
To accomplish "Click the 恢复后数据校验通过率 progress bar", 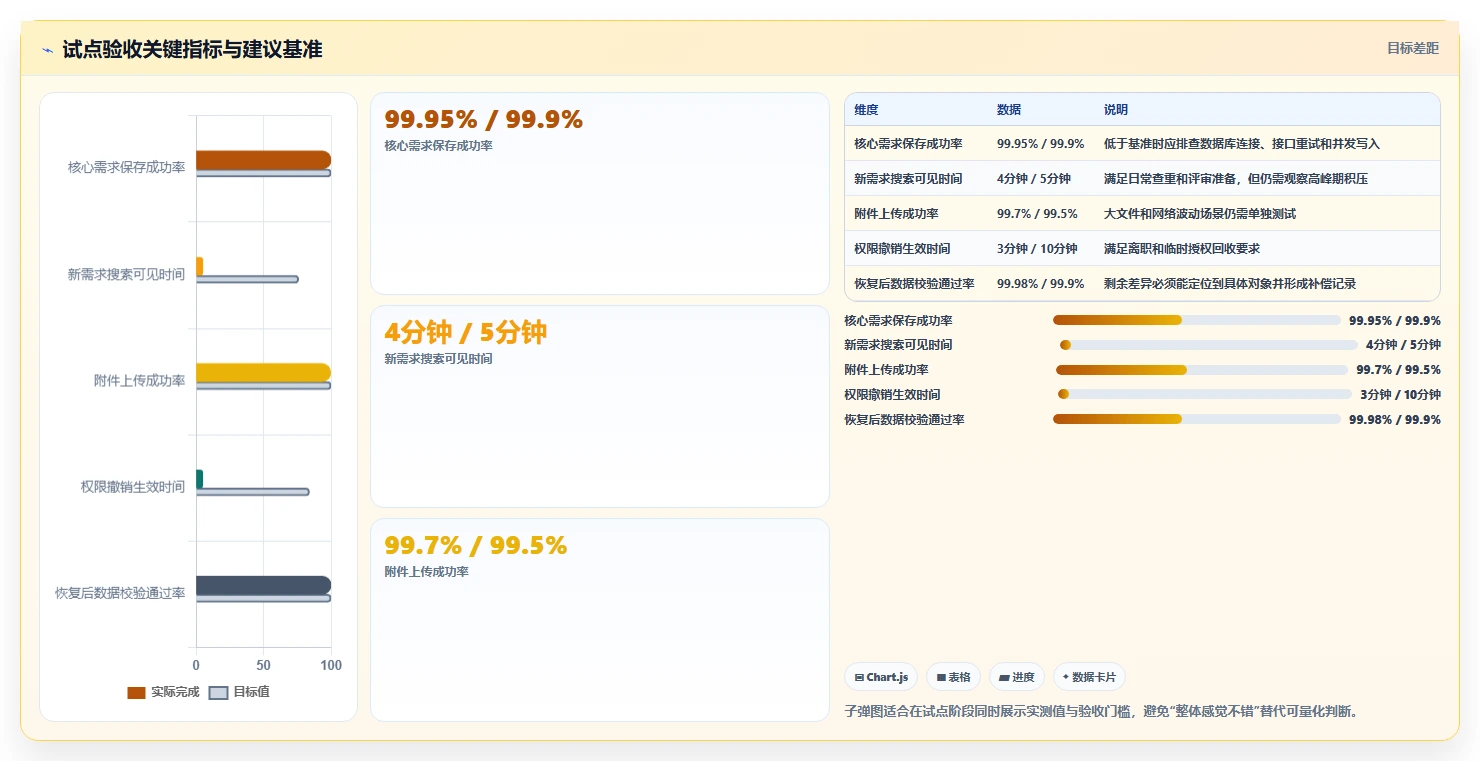I will tap(1196, 419).
